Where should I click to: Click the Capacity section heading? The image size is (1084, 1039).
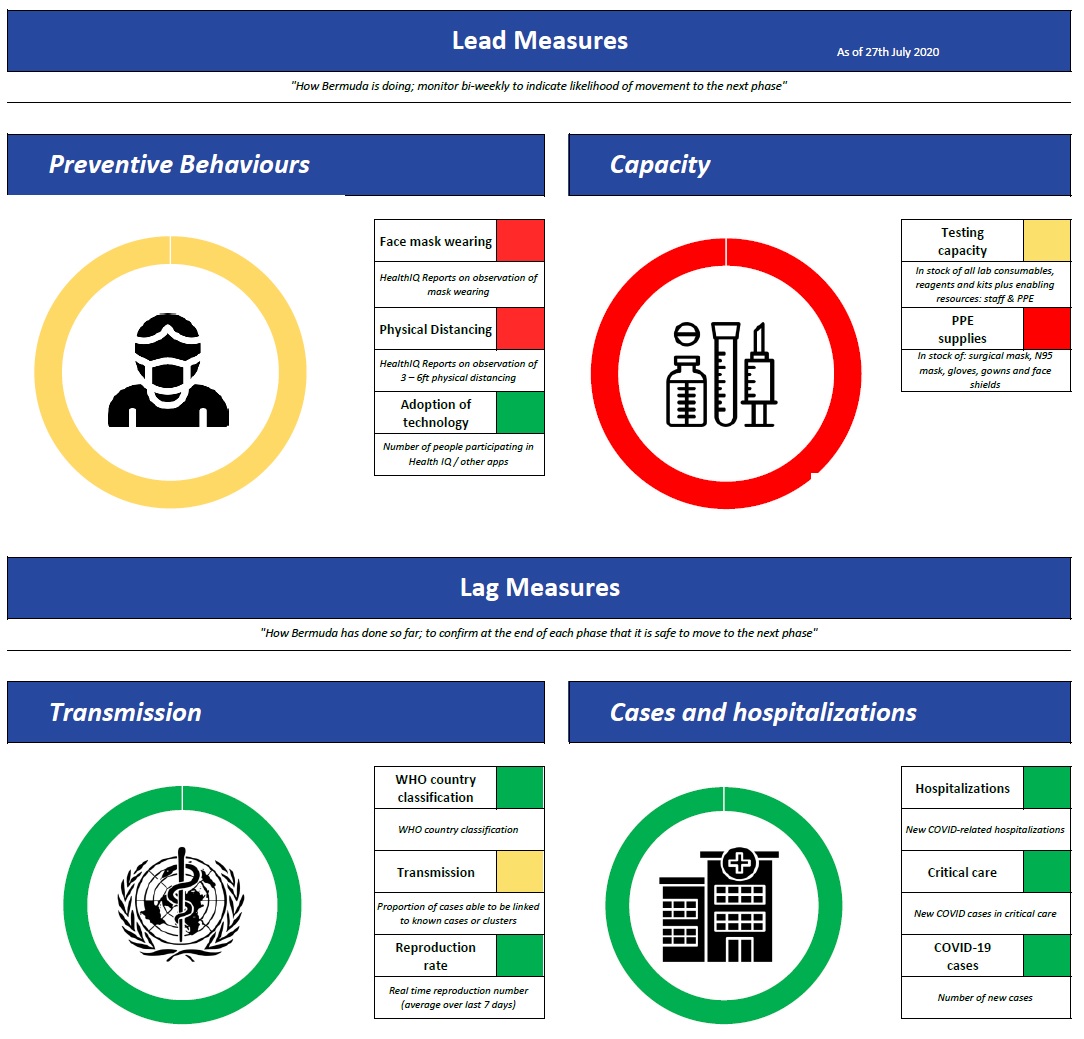tap(660, 165)
